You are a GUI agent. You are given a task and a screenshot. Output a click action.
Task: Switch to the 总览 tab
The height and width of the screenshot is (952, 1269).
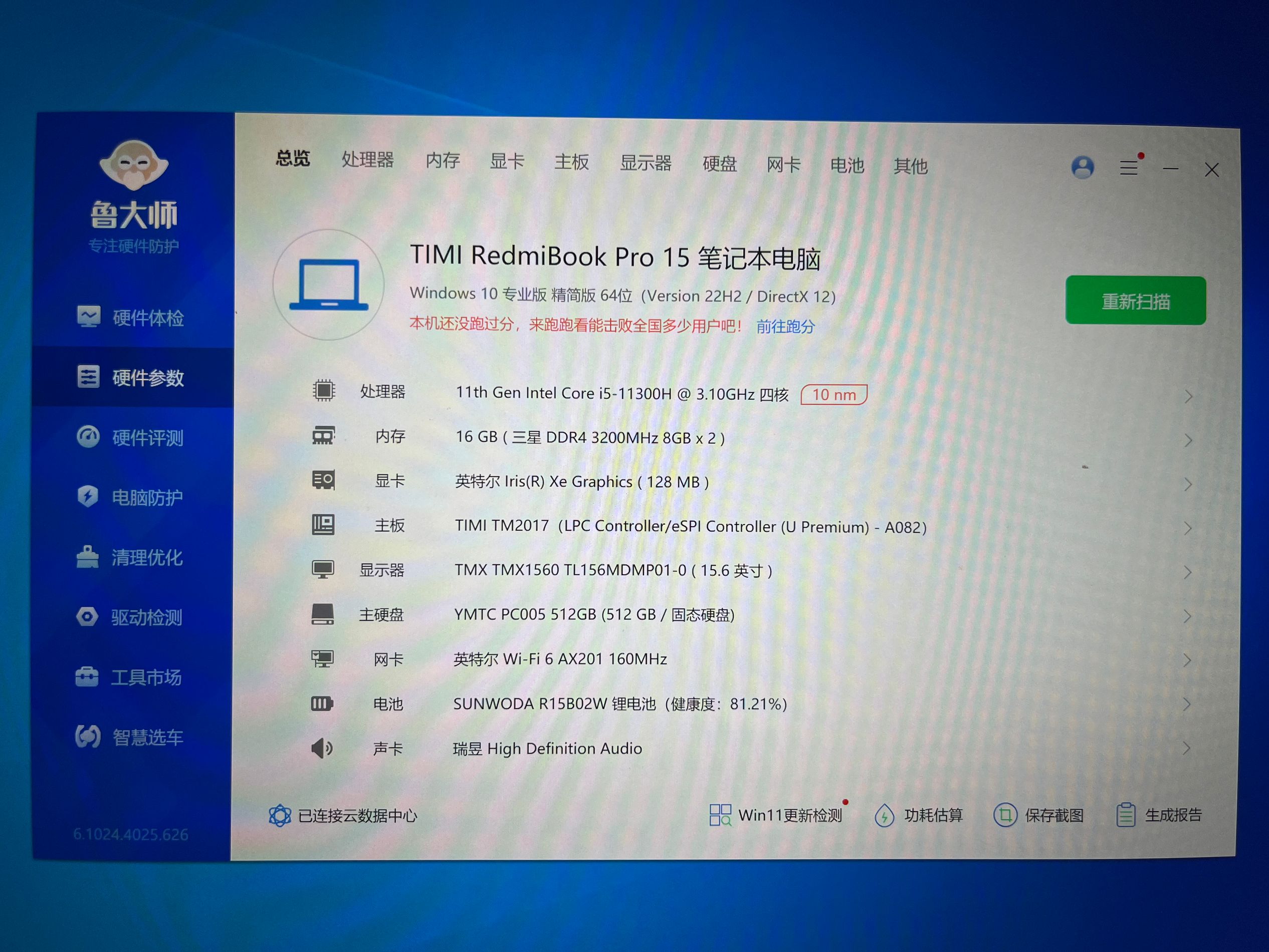(293, 158)
